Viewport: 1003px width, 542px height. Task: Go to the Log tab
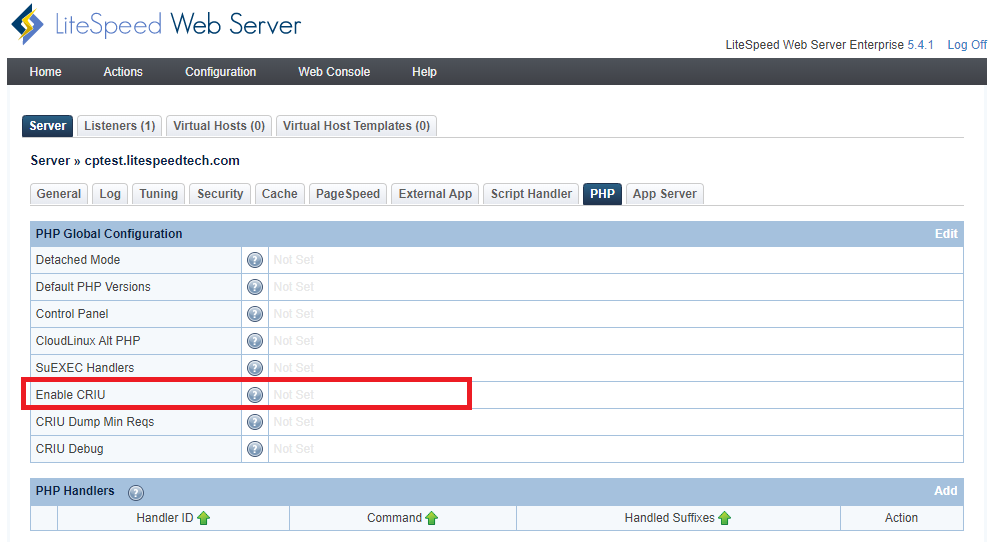[110, 194]
